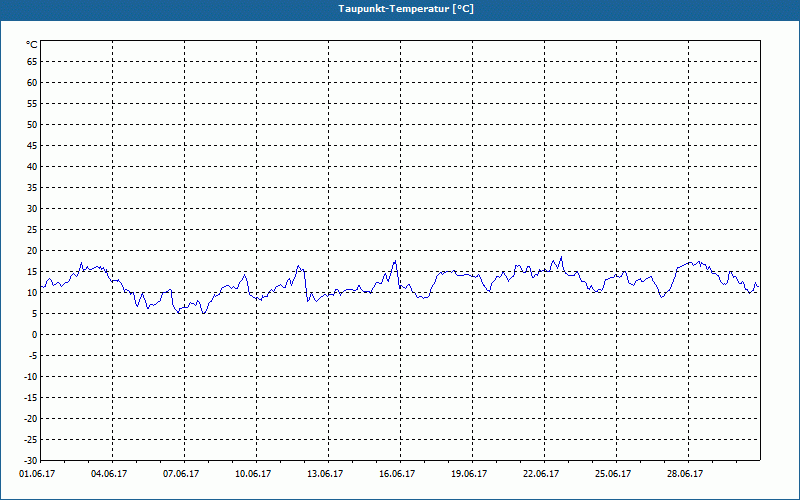Click the 40 y-axis label

pyautogui.click(x=32, y=167)
